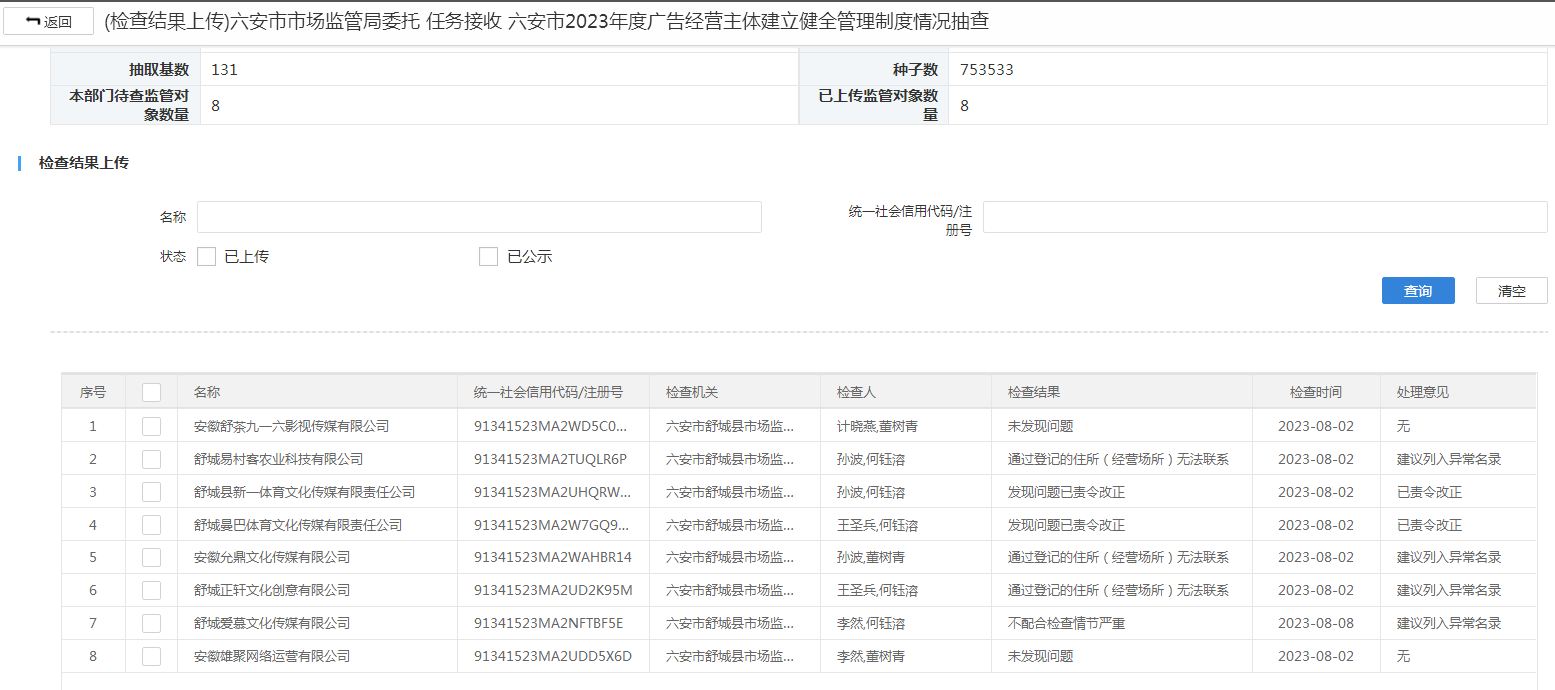
Task: Click the 查询 search button
Action: tap(1417, 291)
